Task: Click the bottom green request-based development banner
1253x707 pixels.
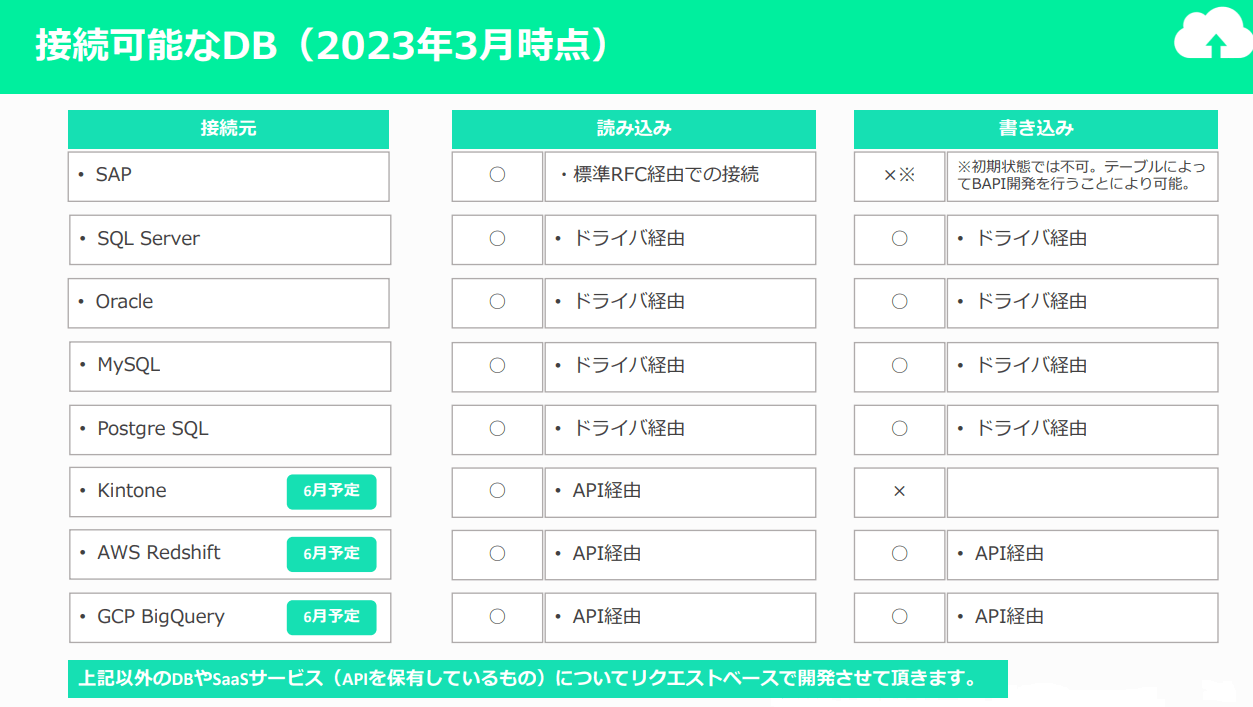Action: pyautogui.click(x=537, y=679)
